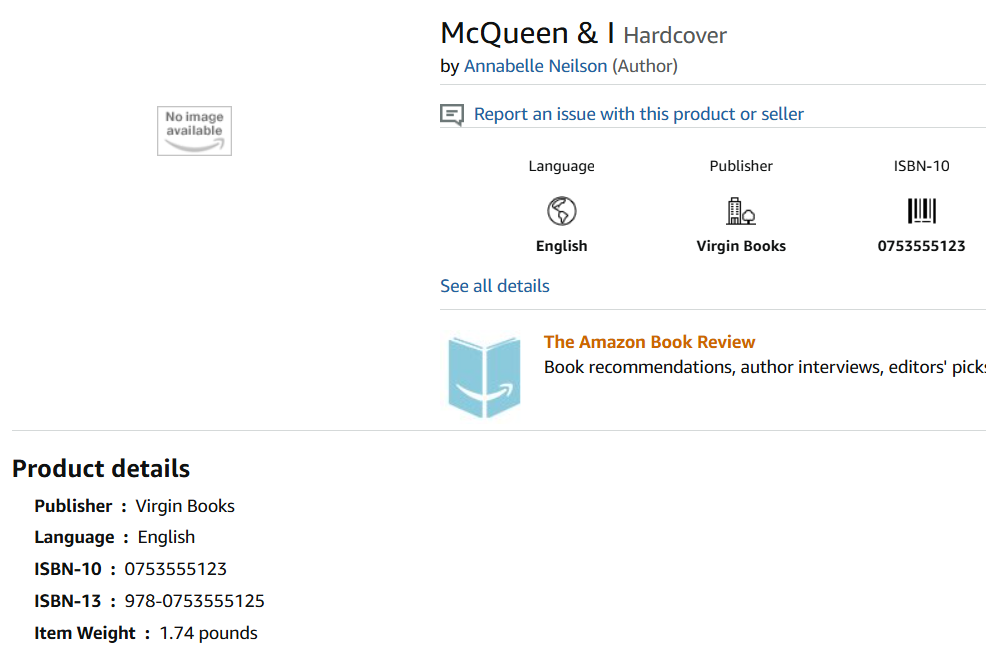986x666 pixels.
Task: Click the Hardcover format label
Action: 675,36
